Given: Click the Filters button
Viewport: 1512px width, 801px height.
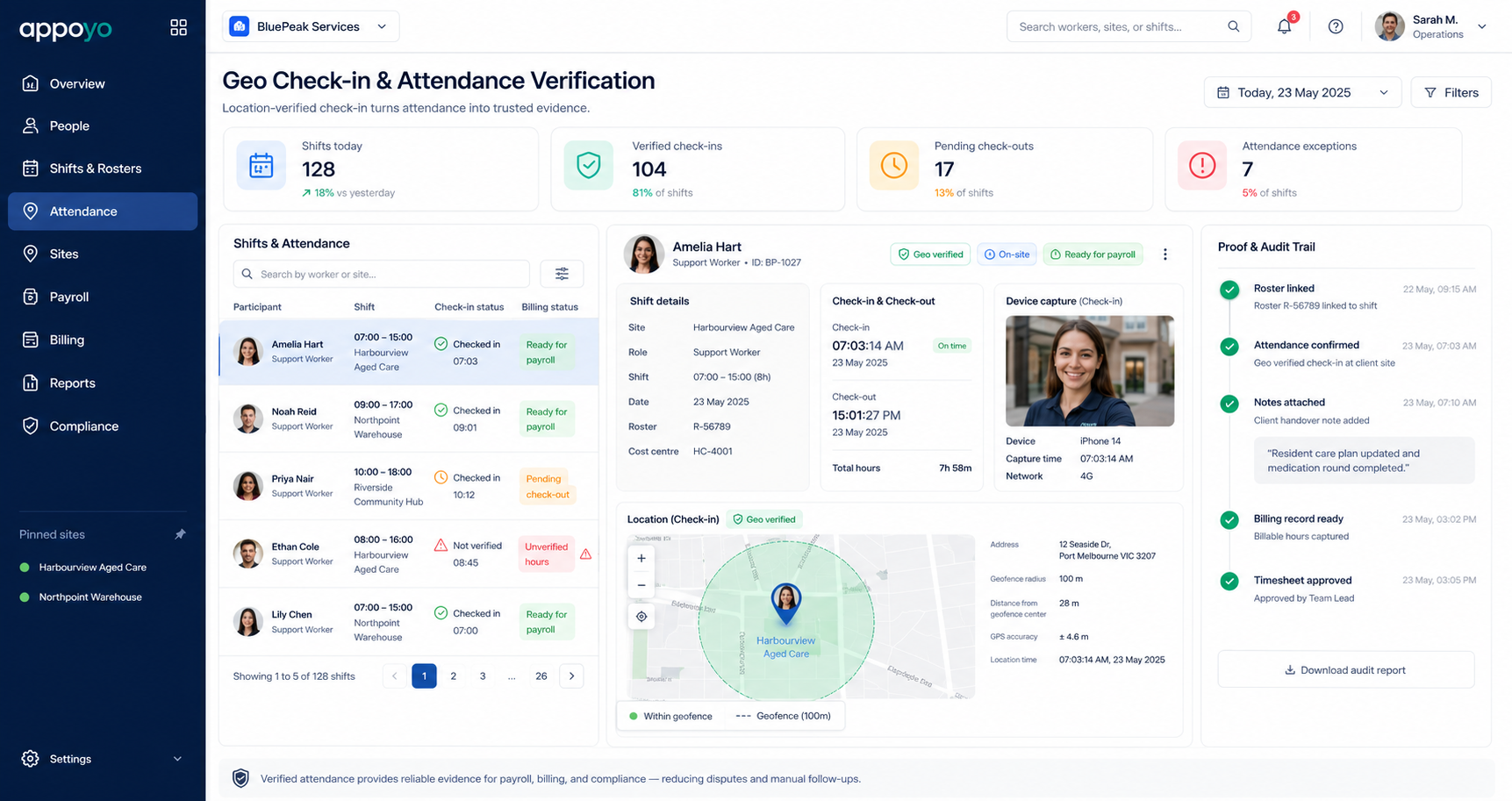Looking at the screenshot, I should [x=1451, y=92].
